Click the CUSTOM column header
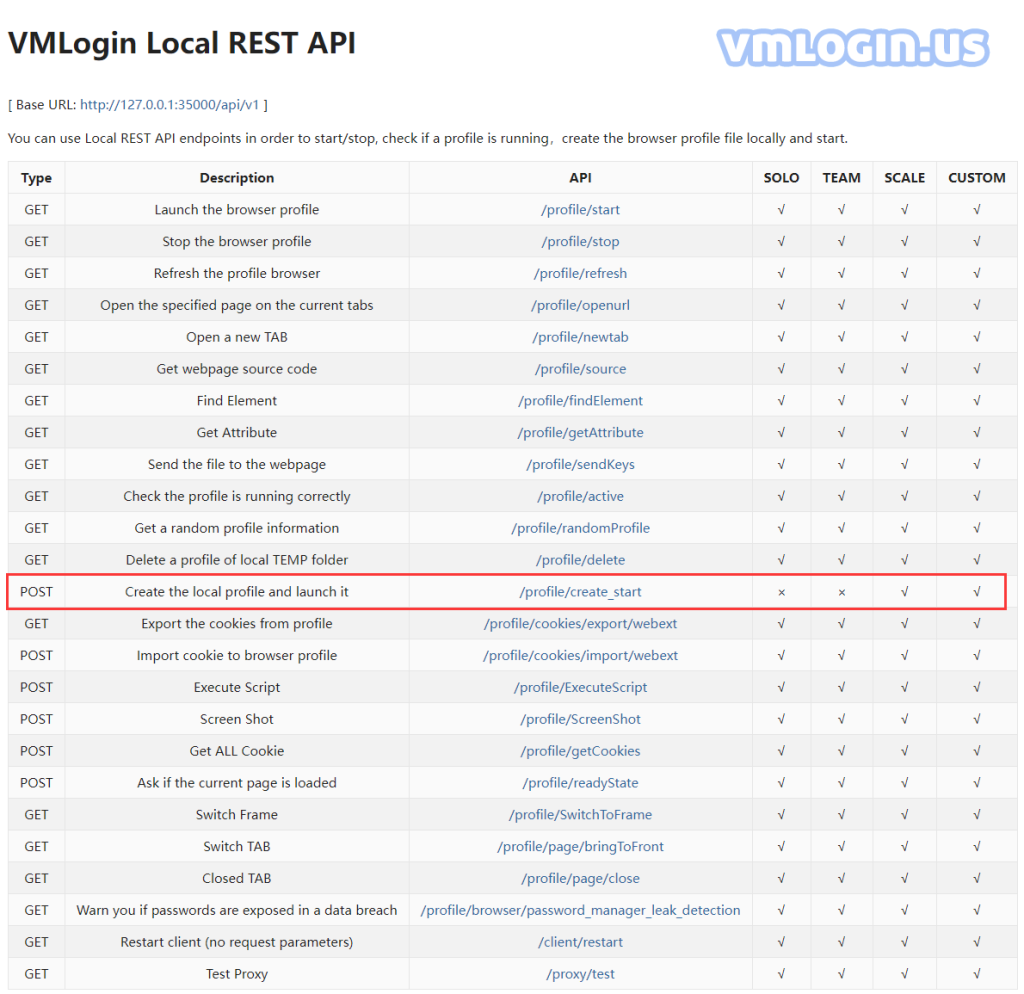This screenshot has width=1024, height=994. 976,178
